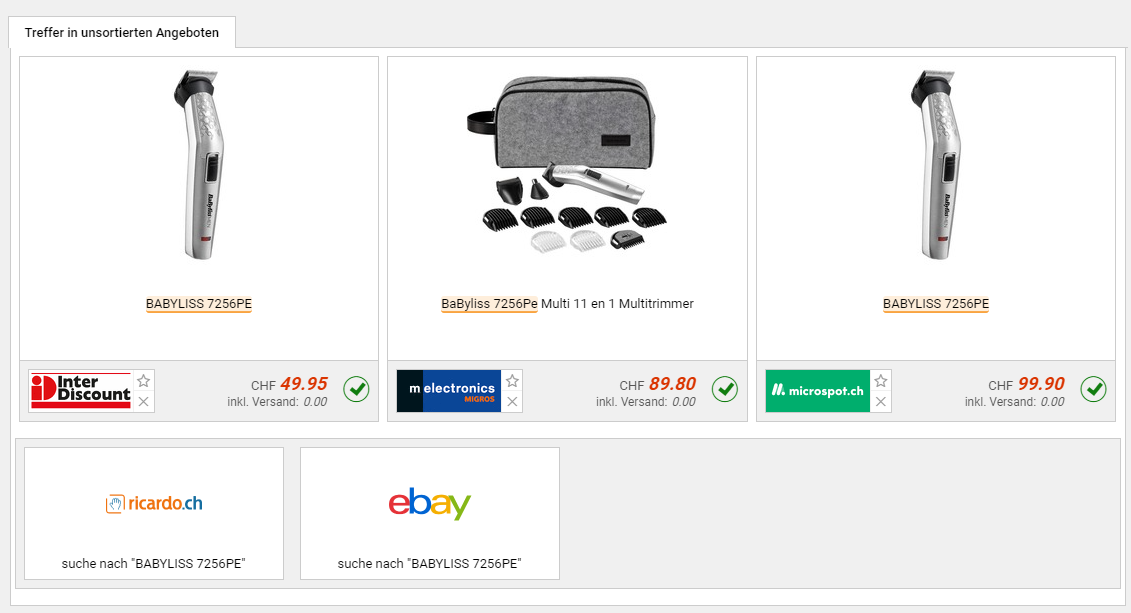
Task: Click the trimmer image in Inter Discount offer
Action: (199, 166)
